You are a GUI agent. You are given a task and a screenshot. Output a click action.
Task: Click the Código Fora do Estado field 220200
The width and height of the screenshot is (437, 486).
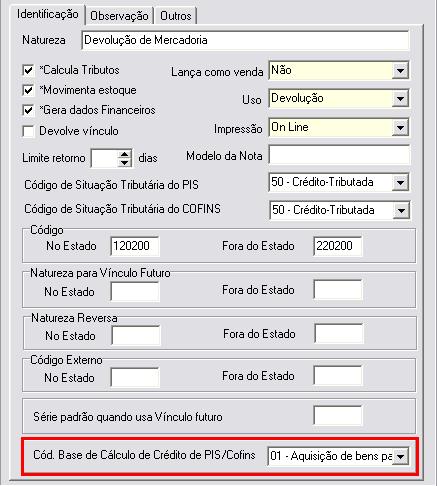338,246
